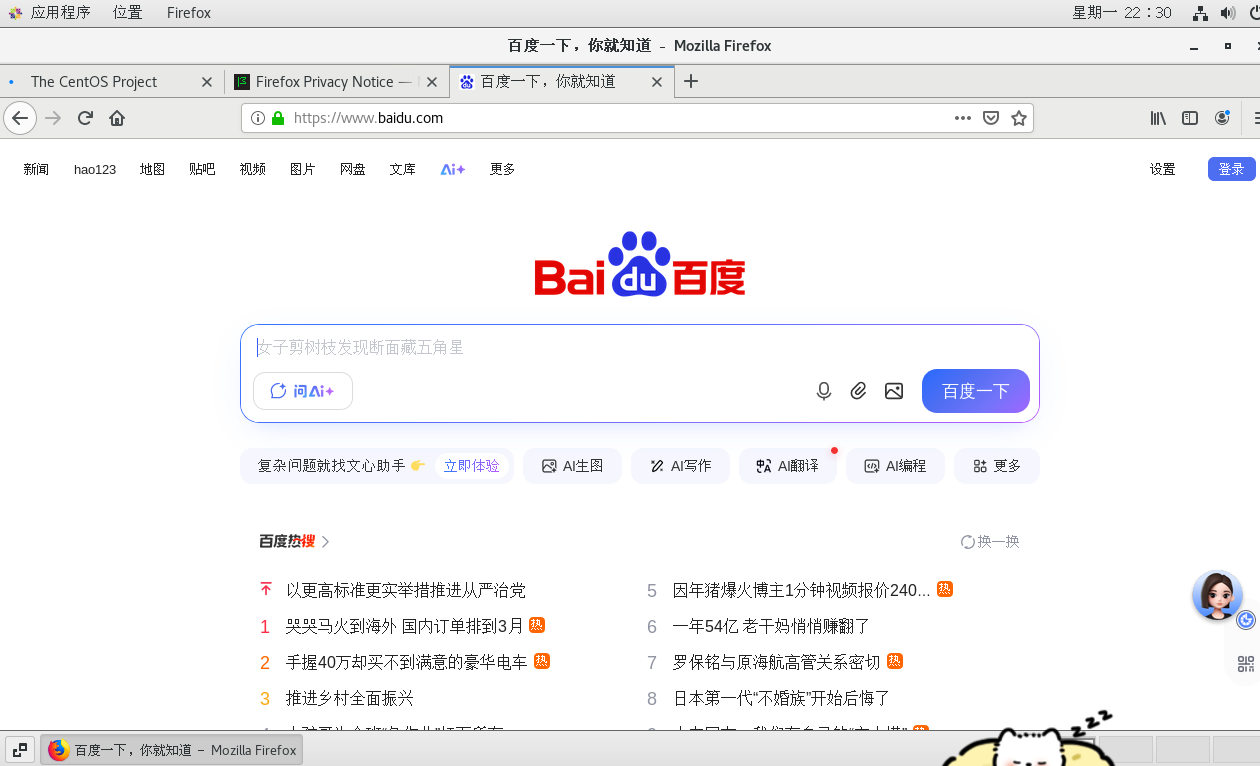Open the volume tray icon
This screenshot has width=1260, height=766.
[1228, 13]
